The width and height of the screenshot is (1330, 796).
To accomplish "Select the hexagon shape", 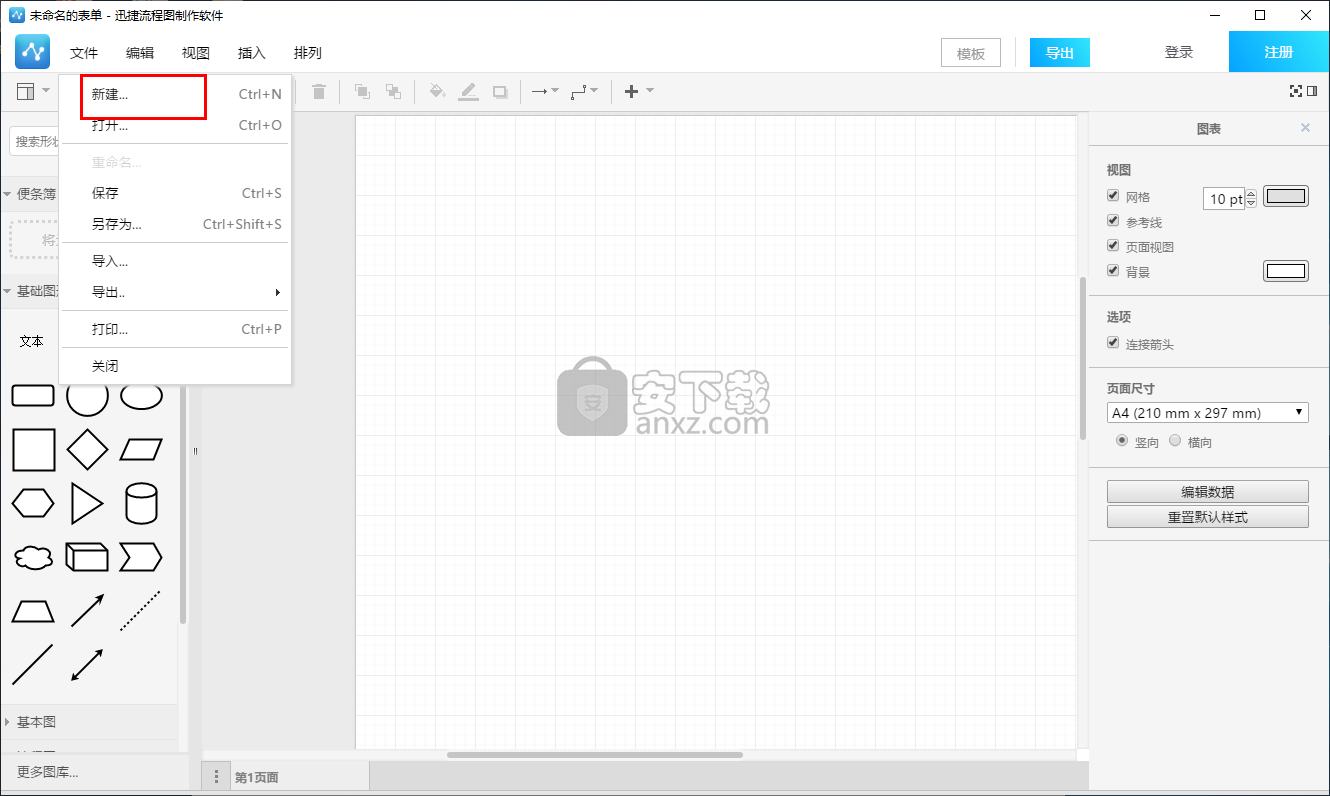I will 33,504.
